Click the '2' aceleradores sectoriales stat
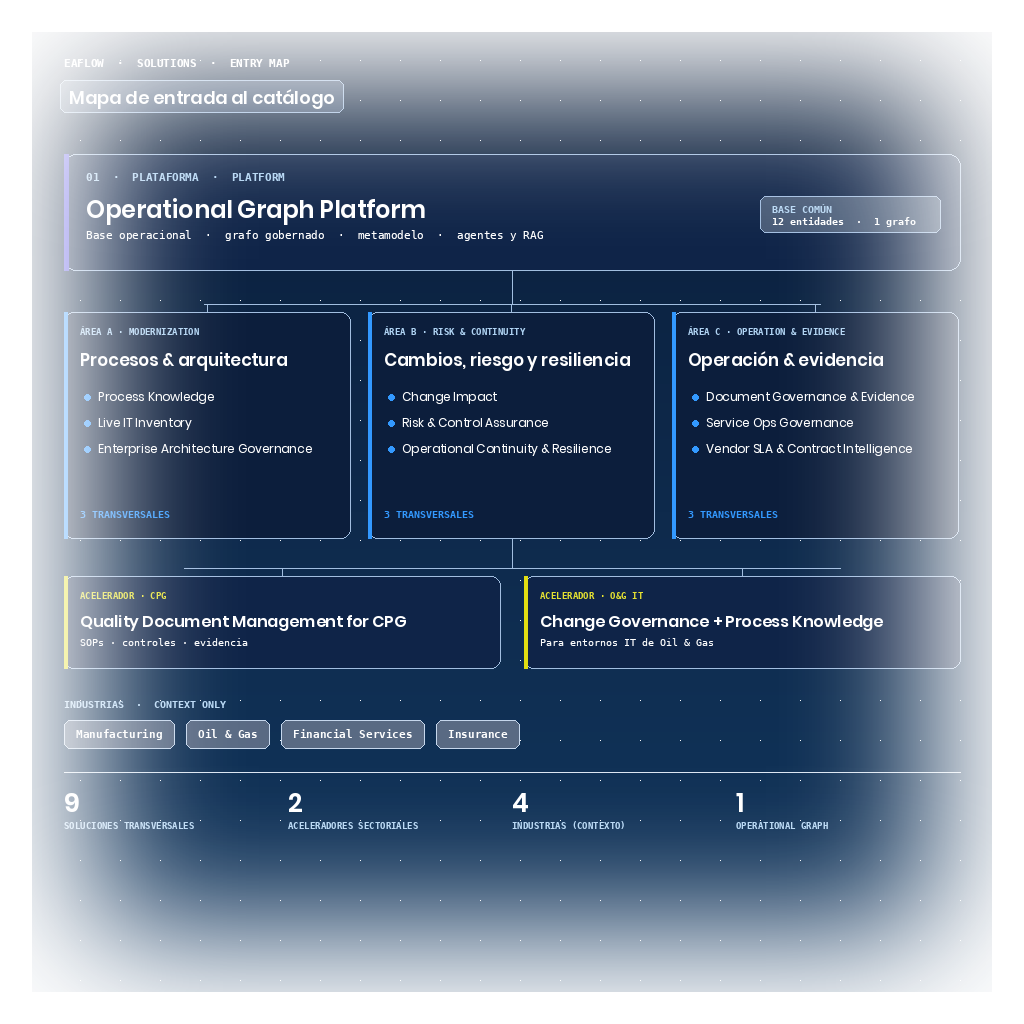The height and width of the screenshot is (1024, 1024). pos(295,803)
